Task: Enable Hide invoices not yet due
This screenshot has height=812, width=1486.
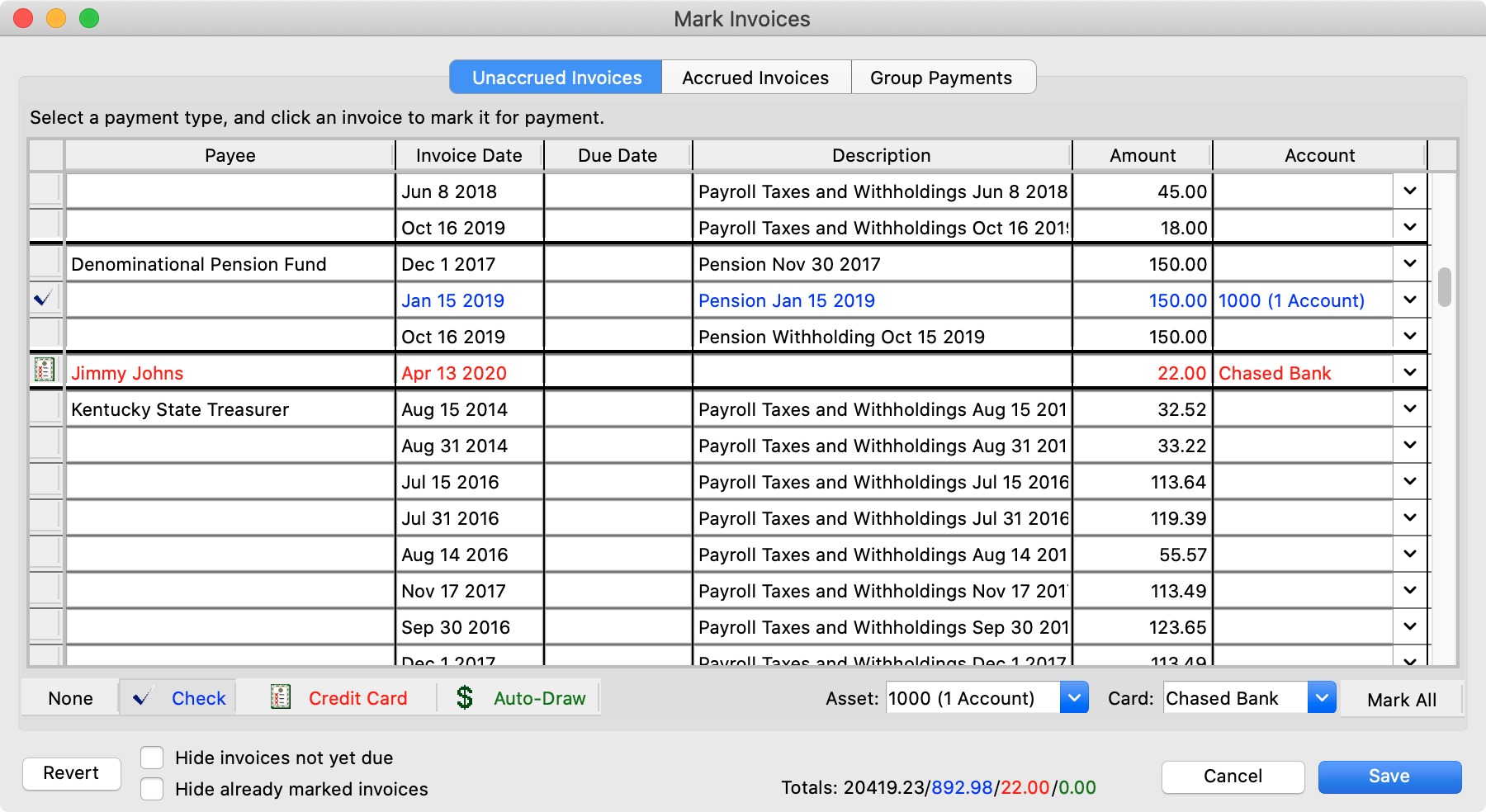Action: [x=152, y=758]
